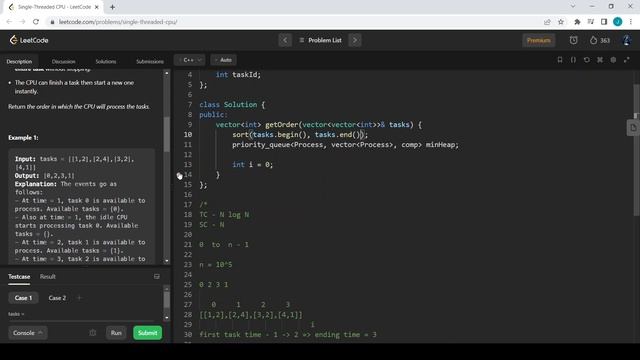Go to next problem arrow

coord(355,40)
